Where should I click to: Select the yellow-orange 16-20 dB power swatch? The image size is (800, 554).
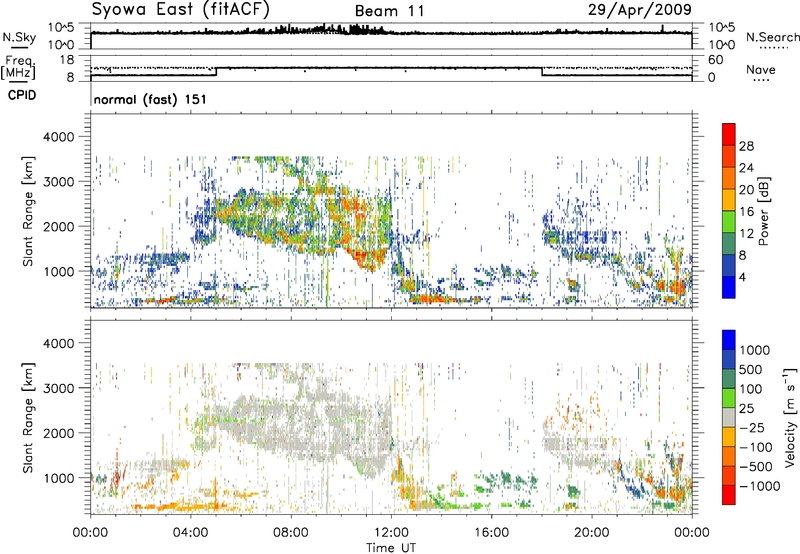729,200
